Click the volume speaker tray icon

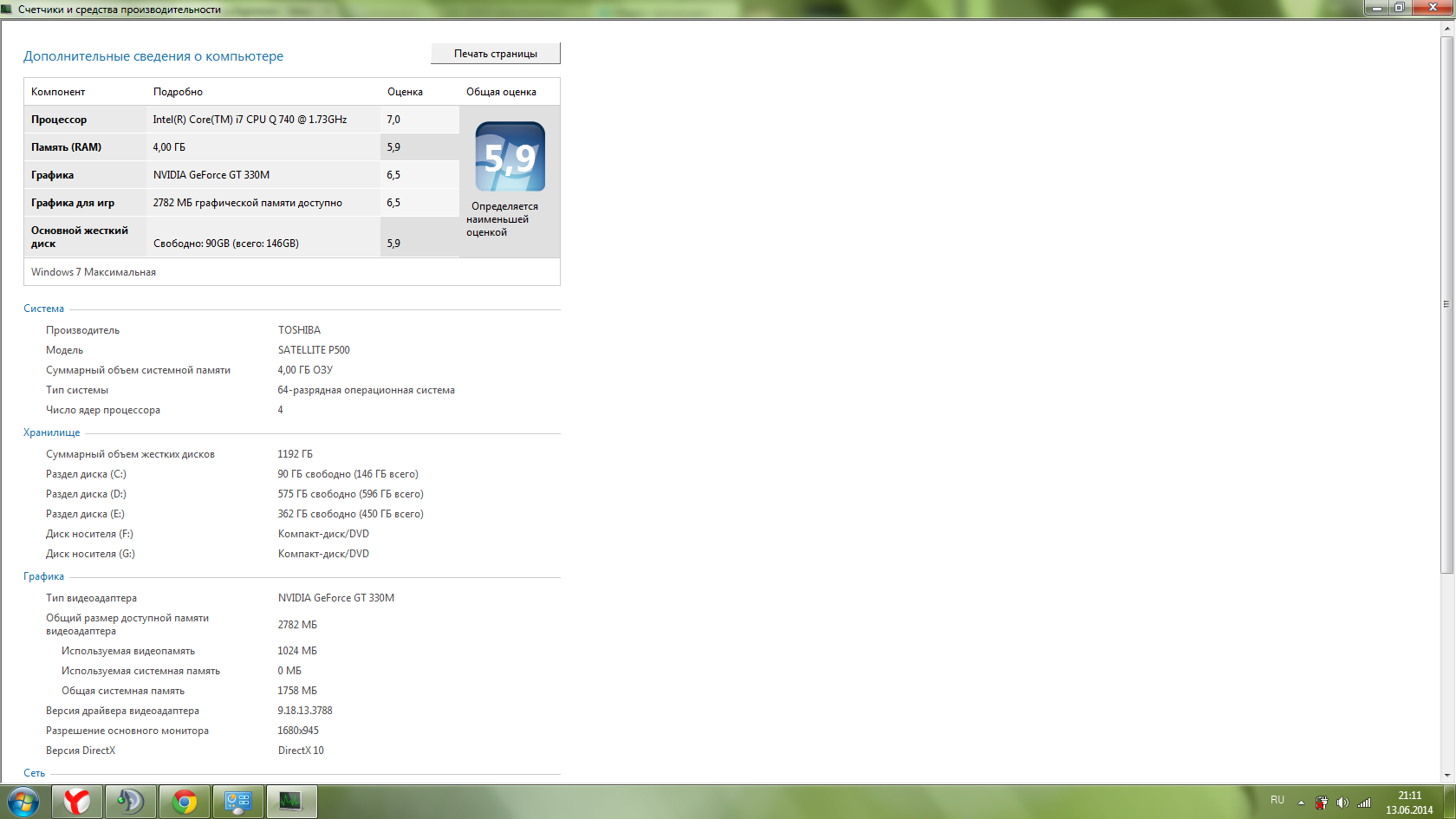[1342, 803]
